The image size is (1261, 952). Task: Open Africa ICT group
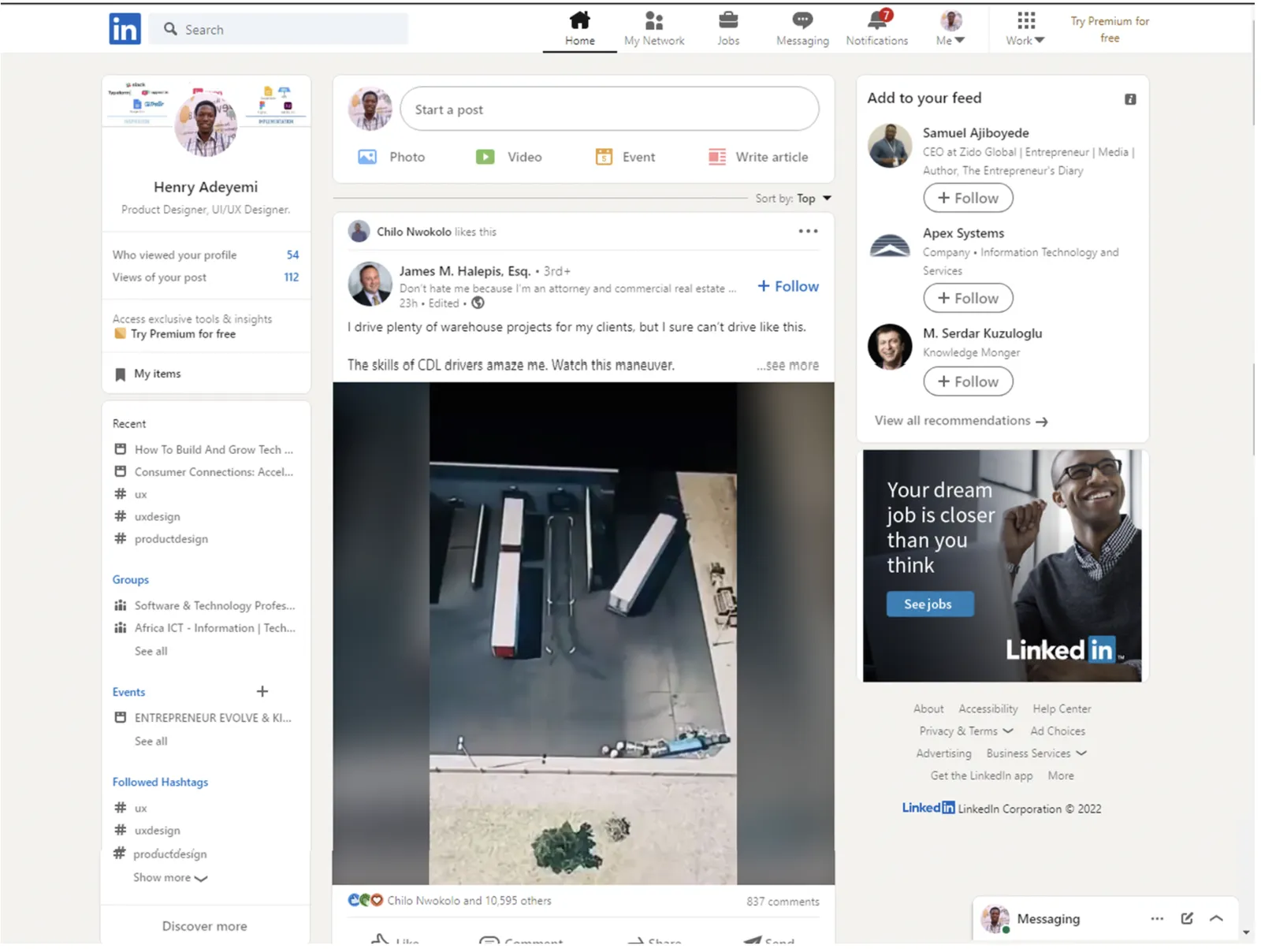[x=205, y=628]
